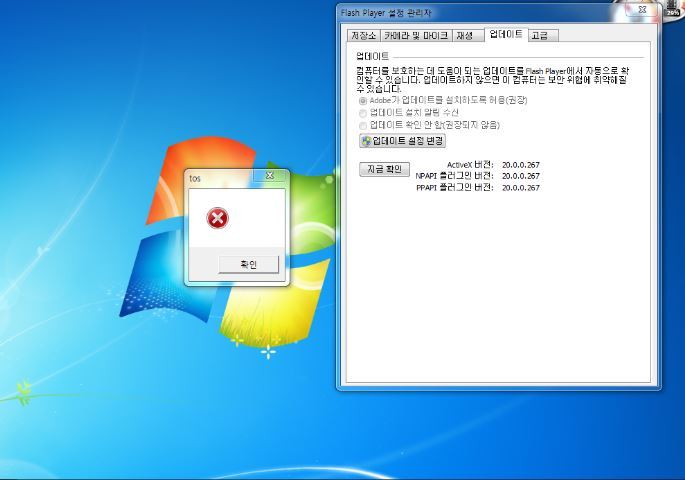This screenshot has height=480, width=685.
Task: Click the 업데이트 group heading label
Action: click(x=372, y=56)
